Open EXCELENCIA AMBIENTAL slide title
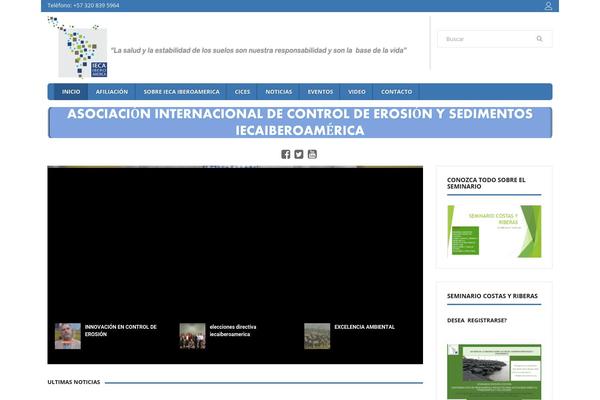Viewport: 600px width, 400px height. tap(364, 327)
